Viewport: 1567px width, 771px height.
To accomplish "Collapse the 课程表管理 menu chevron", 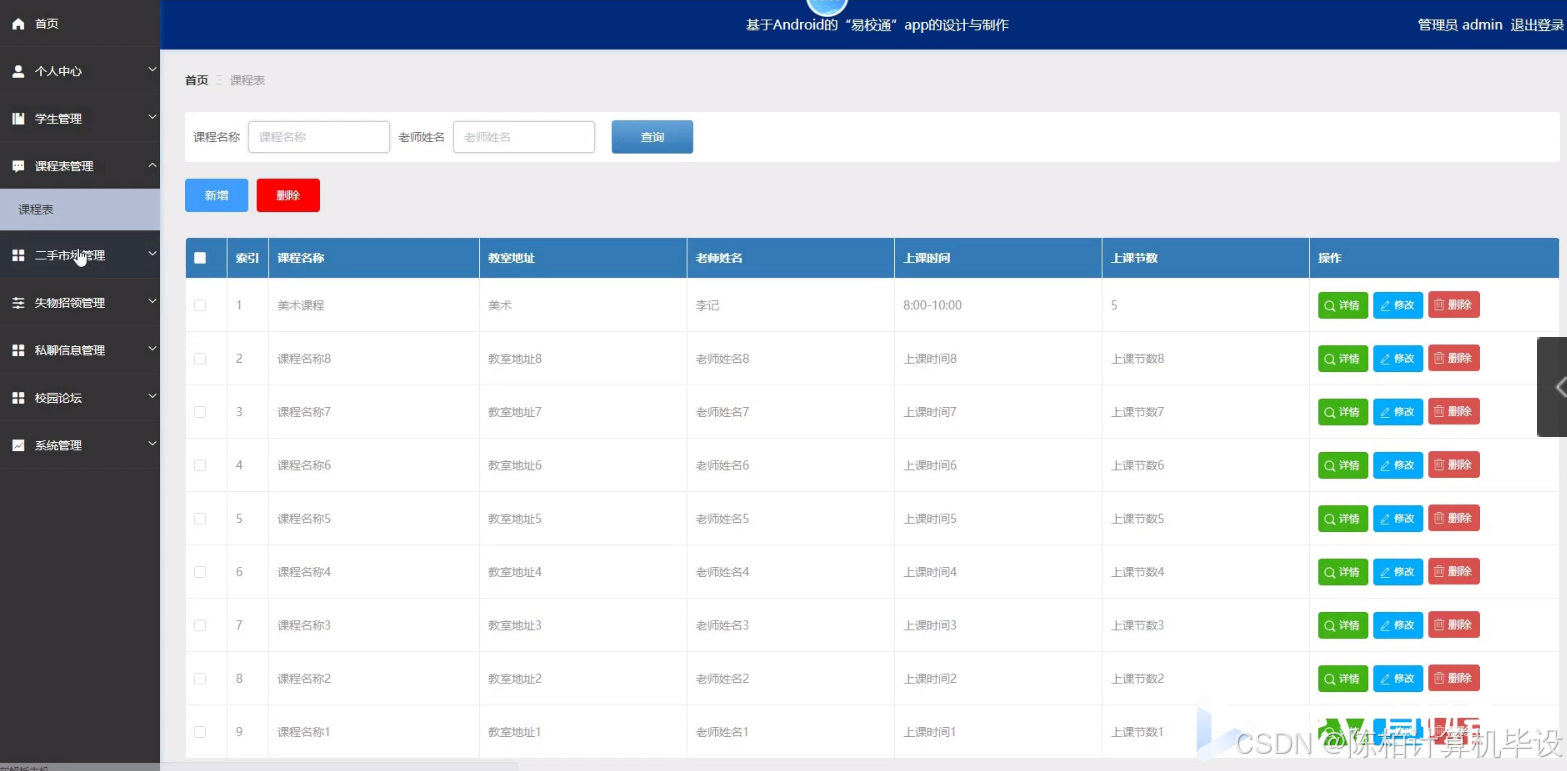I will pos(152,165).
